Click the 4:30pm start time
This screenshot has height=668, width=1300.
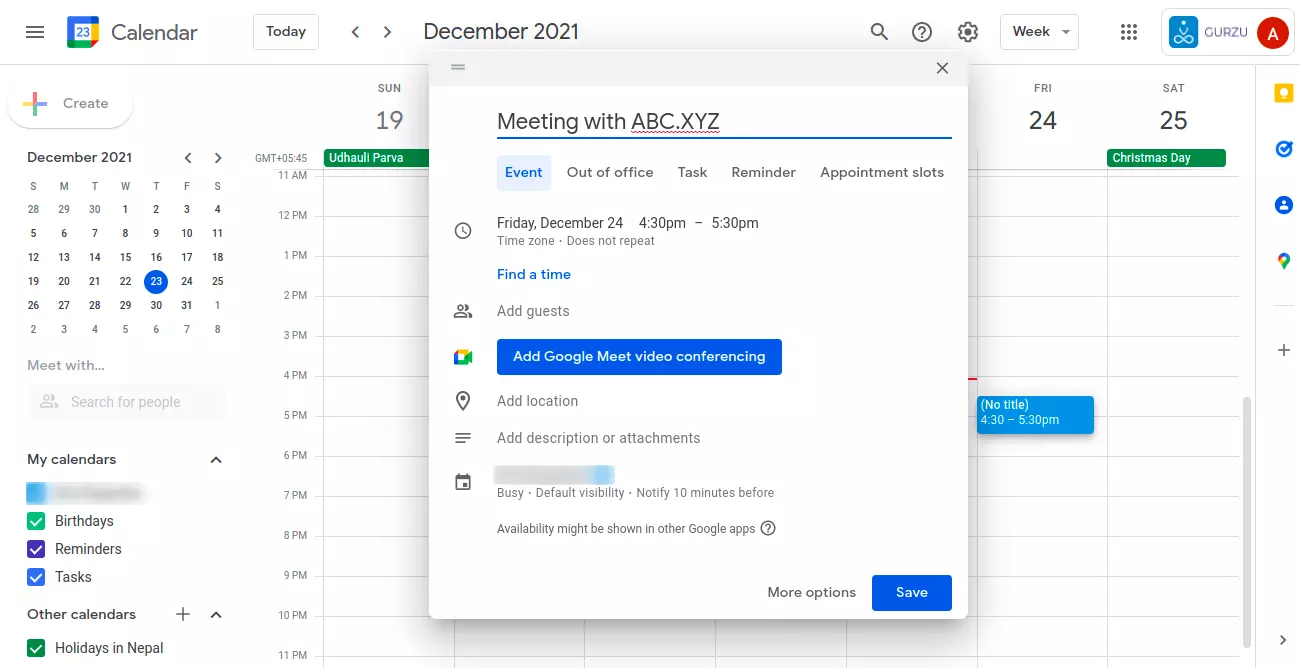click(x=662, y=223)
